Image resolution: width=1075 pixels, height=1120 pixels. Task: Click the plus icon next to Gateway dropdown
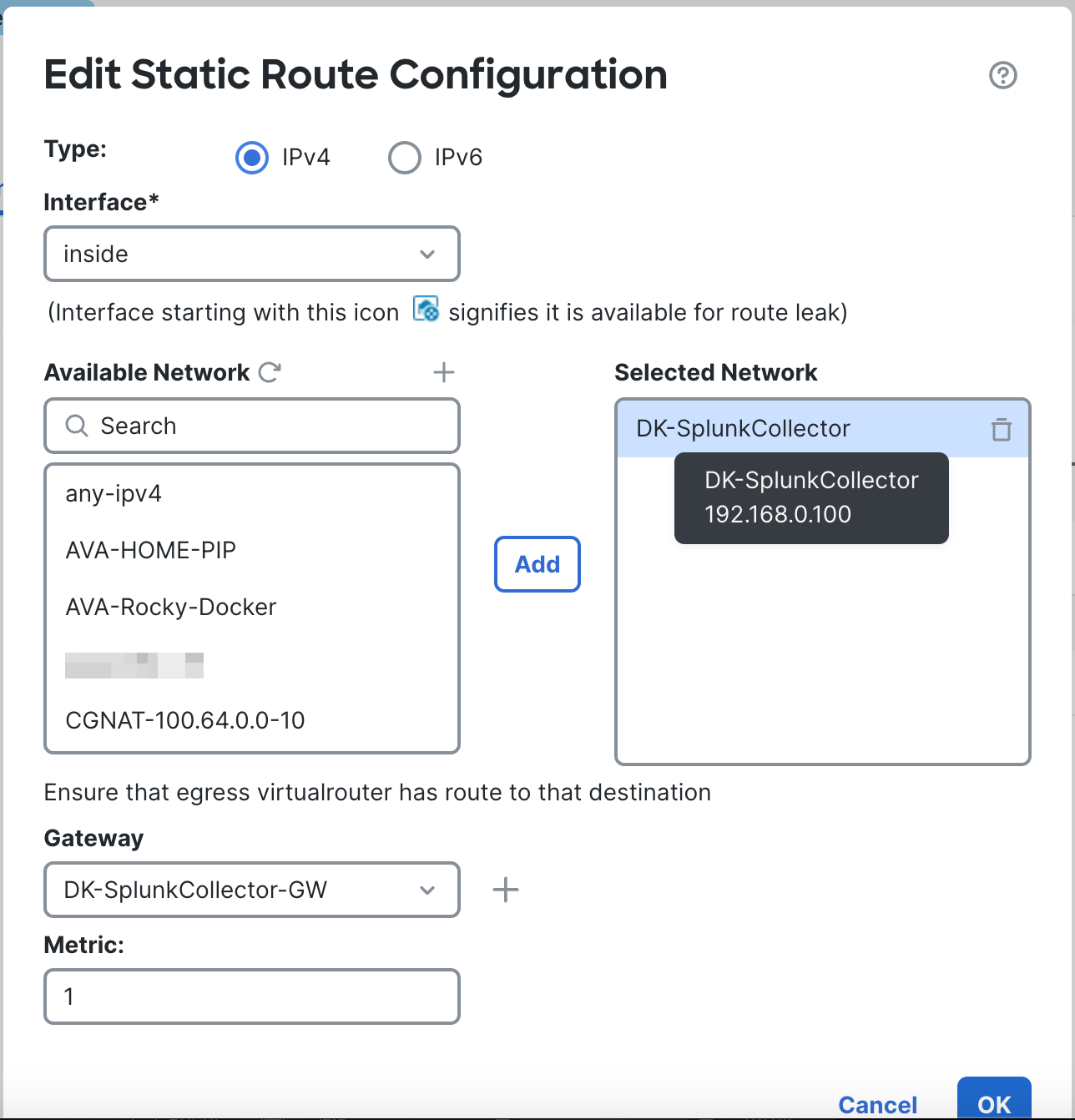pos(505,890)
